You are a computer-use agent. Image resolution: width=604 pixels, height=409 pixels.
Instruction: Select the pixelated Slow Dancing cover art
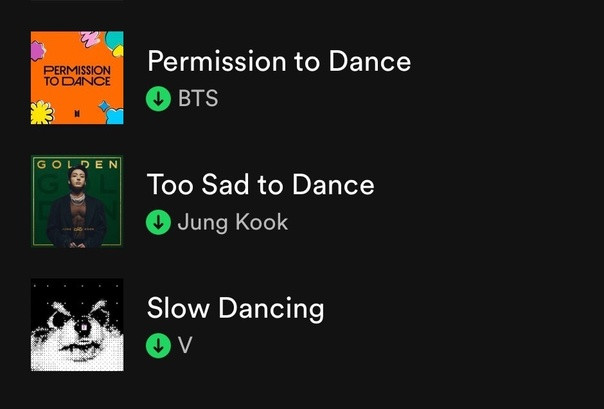coord(77,325)
